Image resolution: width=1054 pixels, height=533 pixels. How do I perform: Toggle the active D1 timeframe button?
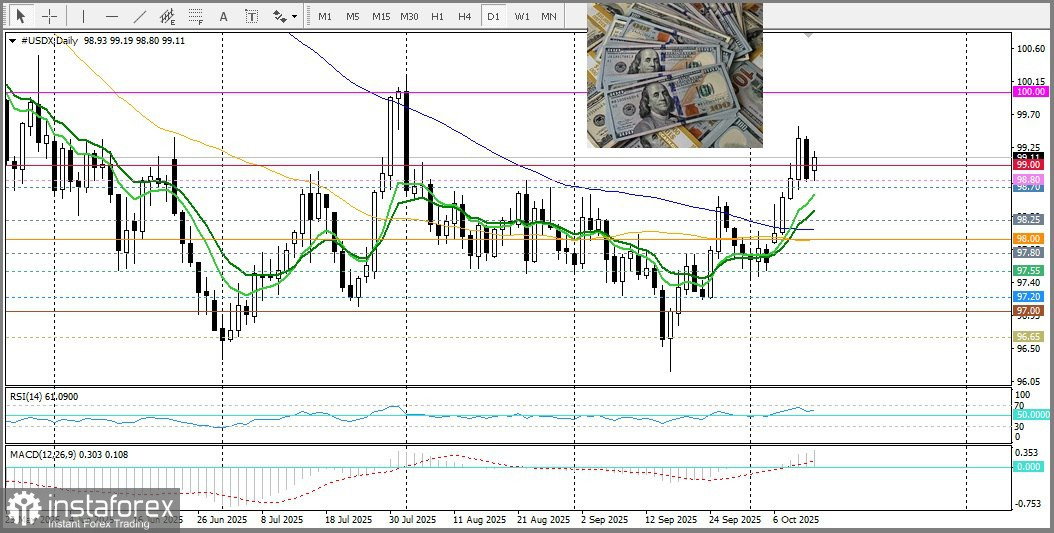click(x=493, y=15)
